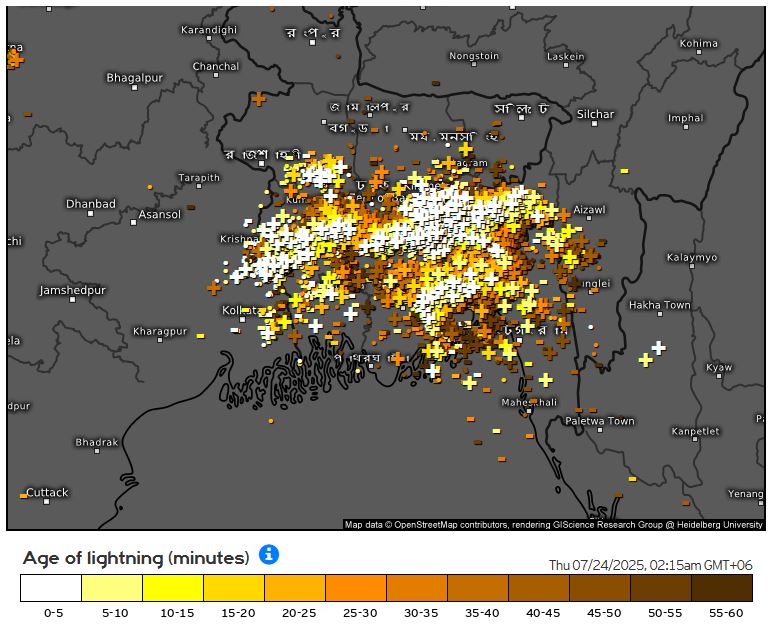Select the dark brown 55-60 minute swatch
The height and width of the screenshot is (624, 777).
[721, 587]
